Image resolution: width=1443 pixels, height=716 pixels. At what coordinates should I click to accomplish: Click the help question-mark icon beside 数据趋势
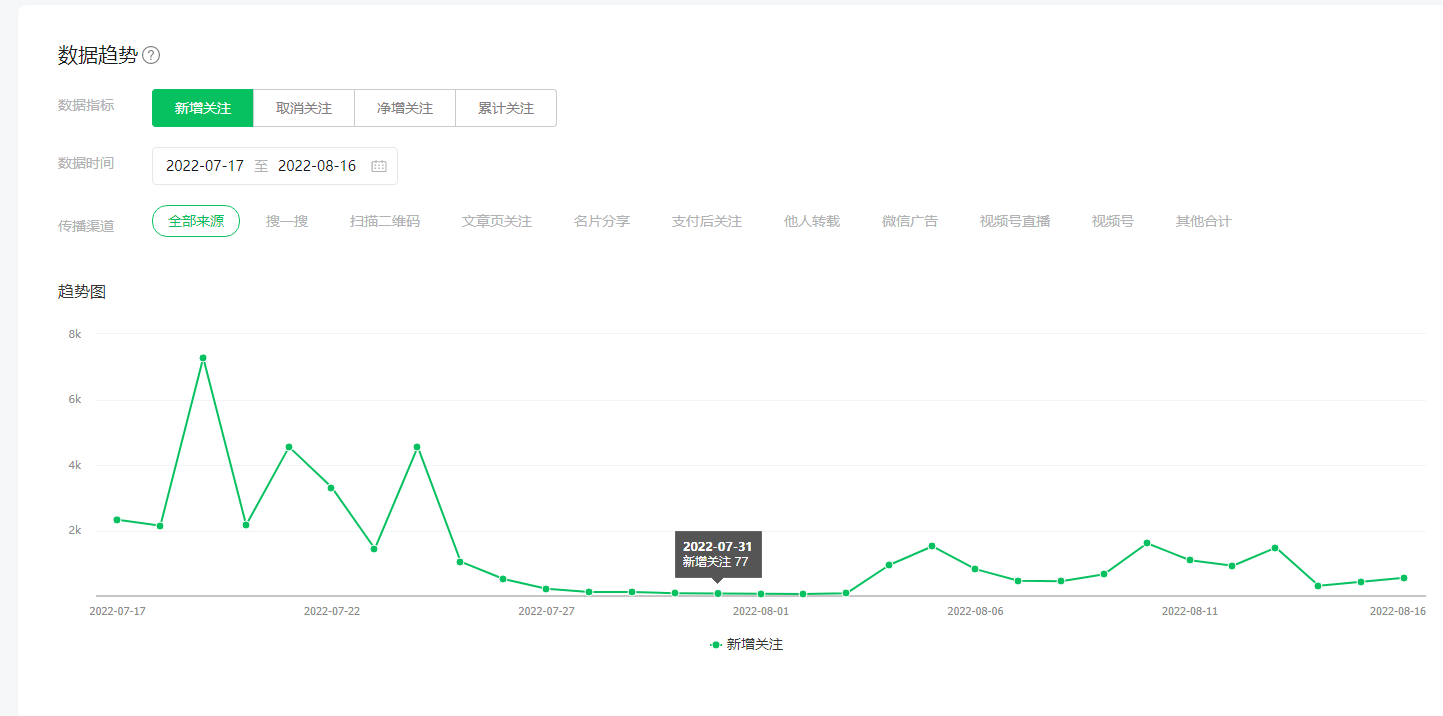pos(151,55)
